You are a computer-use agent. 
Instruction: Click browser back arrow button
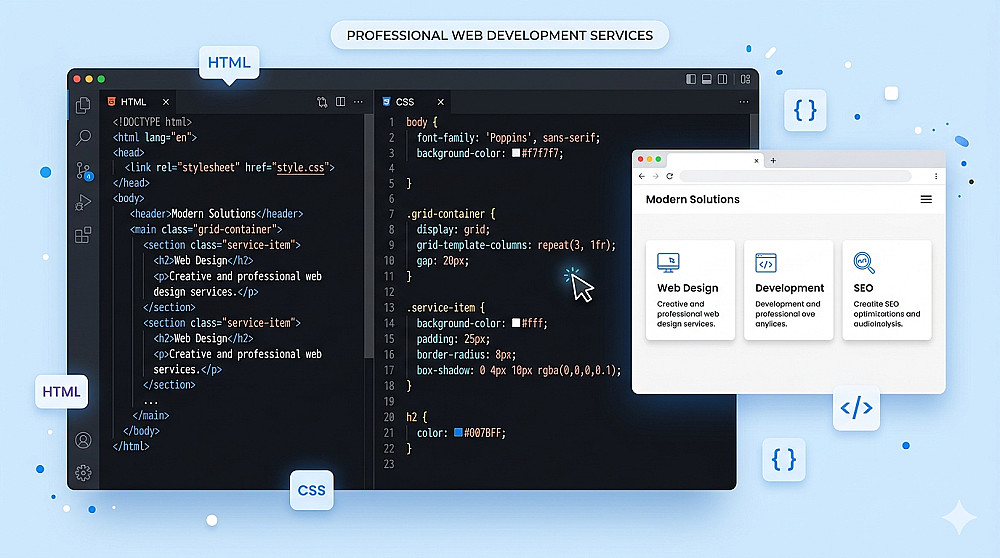pyautogui.click(x=642, y=176)
